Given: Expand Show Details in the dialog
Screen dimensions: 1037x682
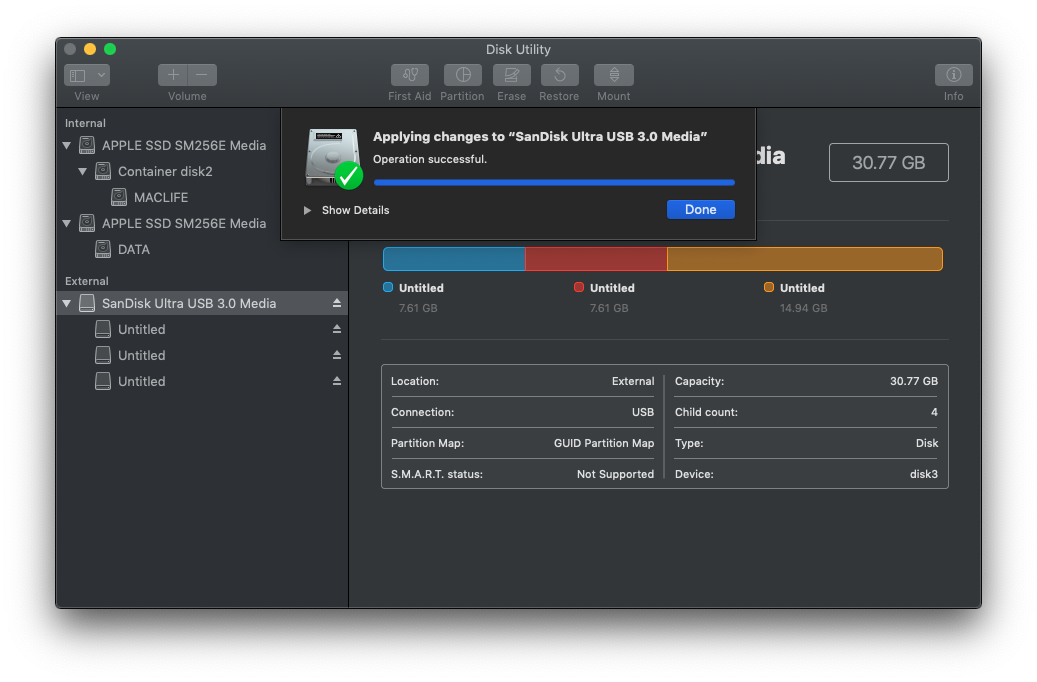Looking at the screenshot, I should pos(307,210).
